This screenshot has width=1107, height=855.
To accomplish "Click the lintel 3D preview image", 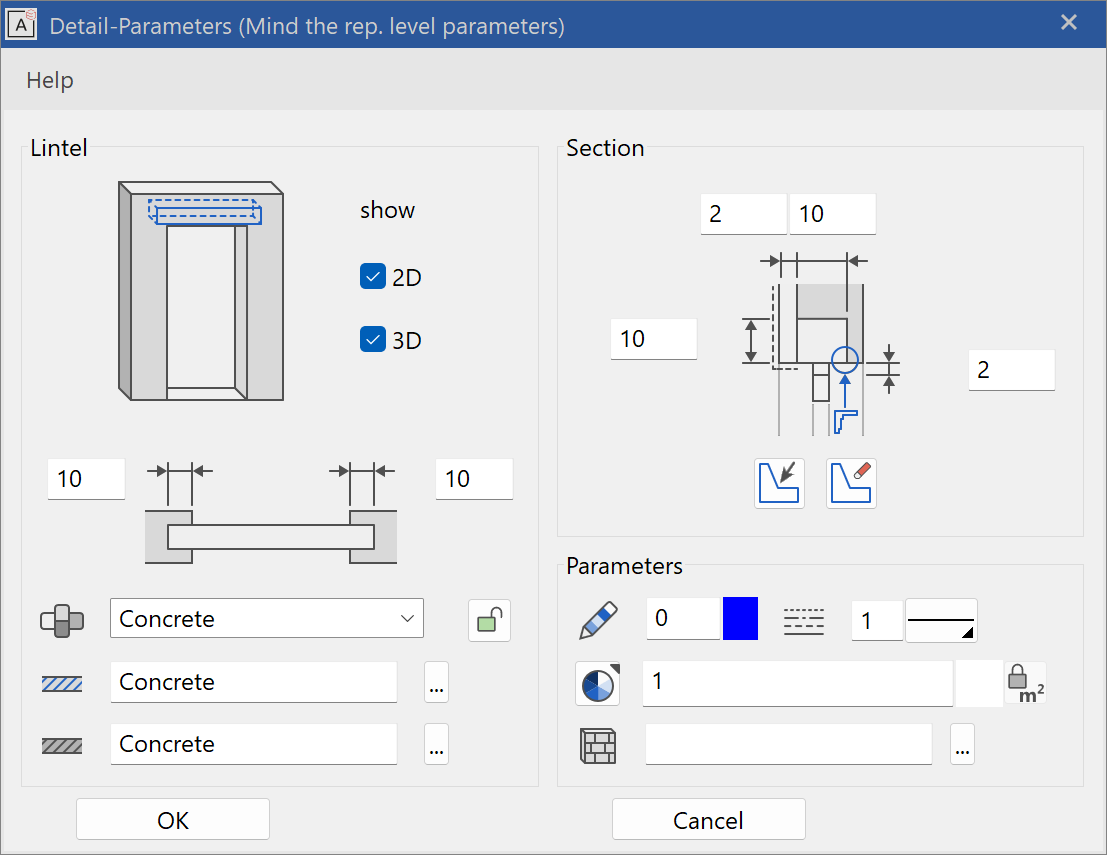I will (201, 291).
